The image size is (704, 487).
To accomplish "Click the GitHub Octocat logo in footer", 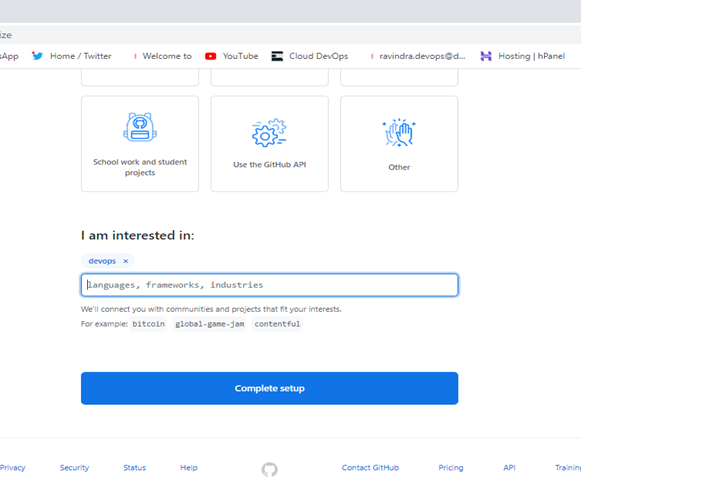I will pyautogui.click(x=269, y=469).
